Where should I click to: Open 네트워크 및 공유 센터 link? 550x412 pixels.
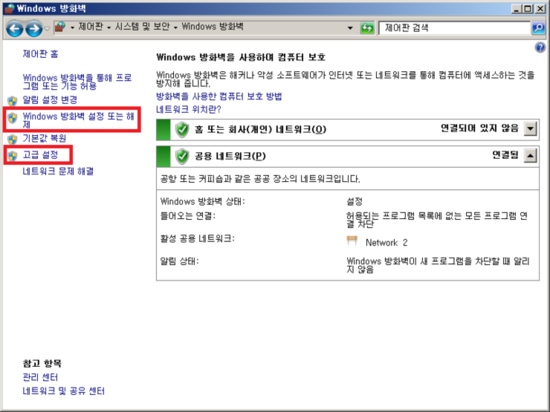(63, 391)
